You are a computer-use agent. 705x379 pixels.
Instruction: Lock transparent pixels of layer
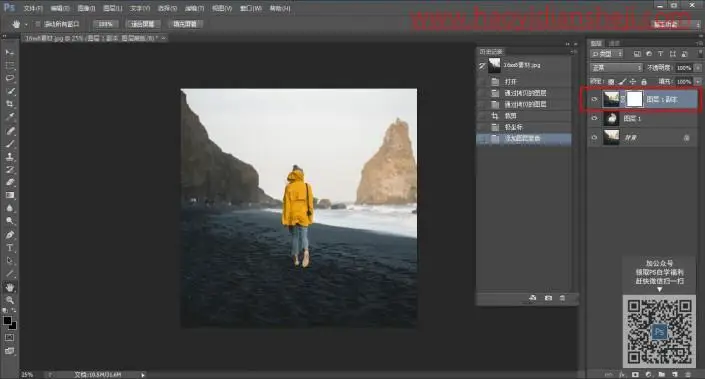pos(611,81)
